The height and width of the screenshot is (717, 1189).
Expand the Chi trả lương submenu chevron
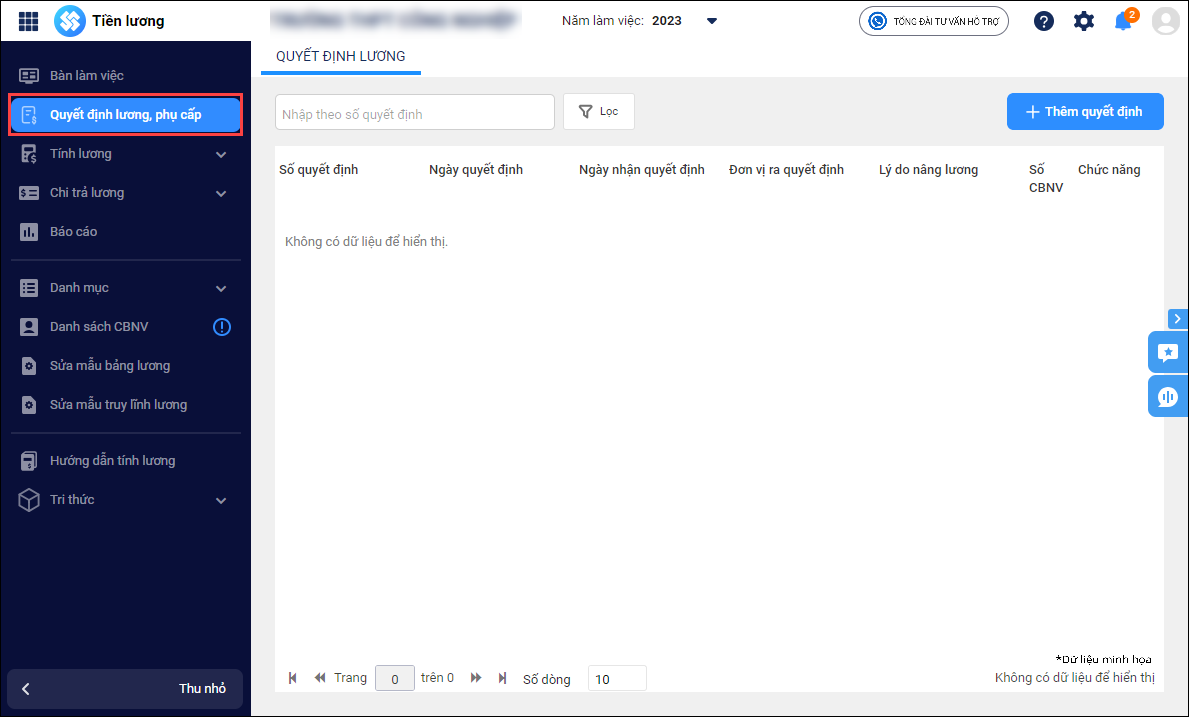coord(221,193)
